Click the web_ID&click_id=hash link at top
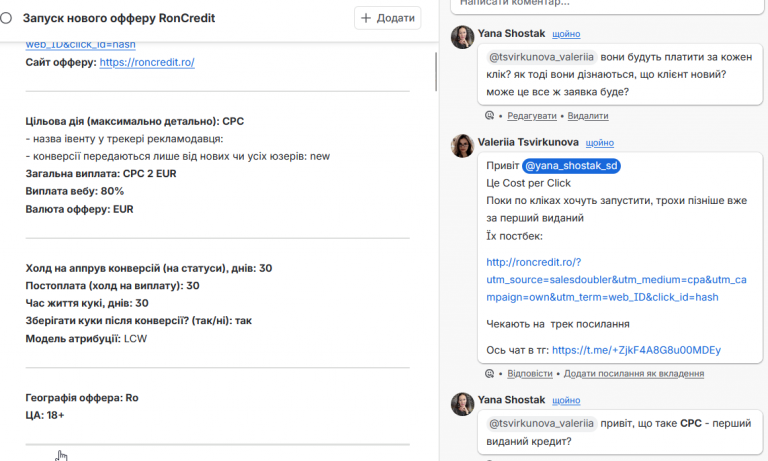Screen dimensions: 768x461 point(80,45)
